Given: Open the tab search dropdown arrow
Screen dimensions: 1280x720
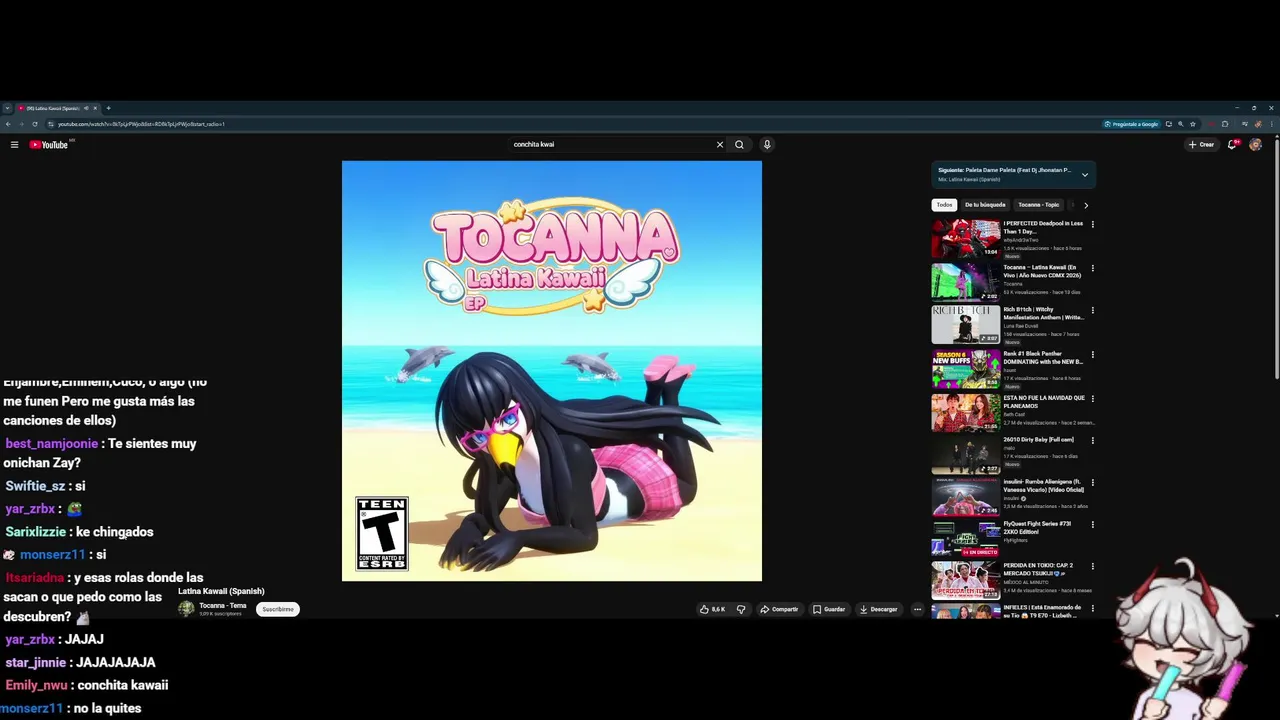Looking at the screenshot, I should [x=7, y=108].
